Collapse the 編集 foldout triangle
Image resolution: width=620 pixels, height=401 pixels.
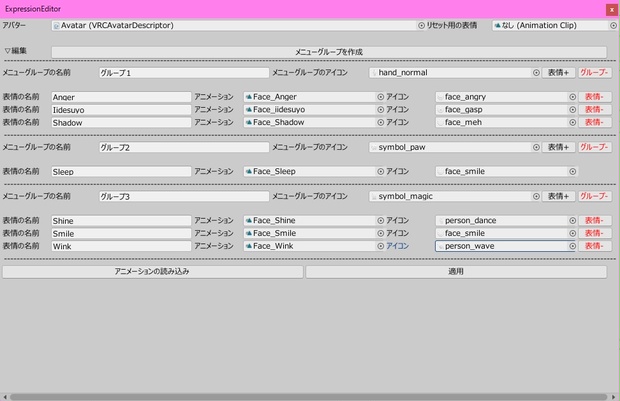(x=7, y=51)
